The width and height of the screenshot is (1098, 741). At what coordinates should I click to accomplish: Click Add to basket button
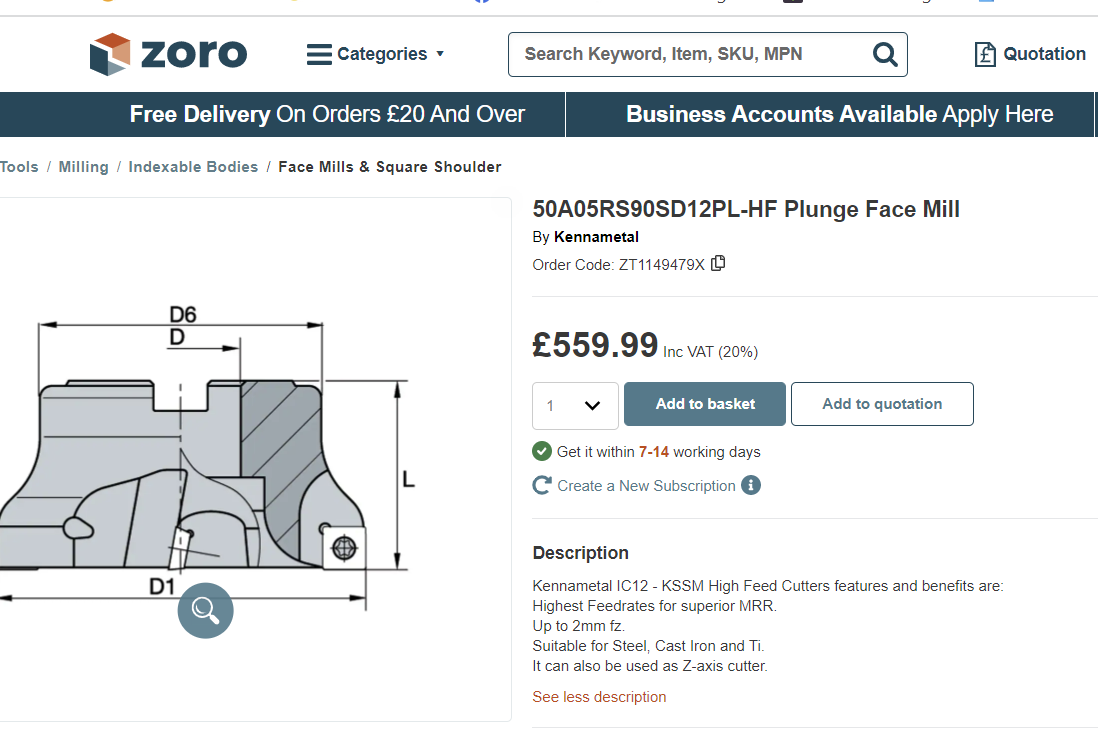(x=704, y=404)
